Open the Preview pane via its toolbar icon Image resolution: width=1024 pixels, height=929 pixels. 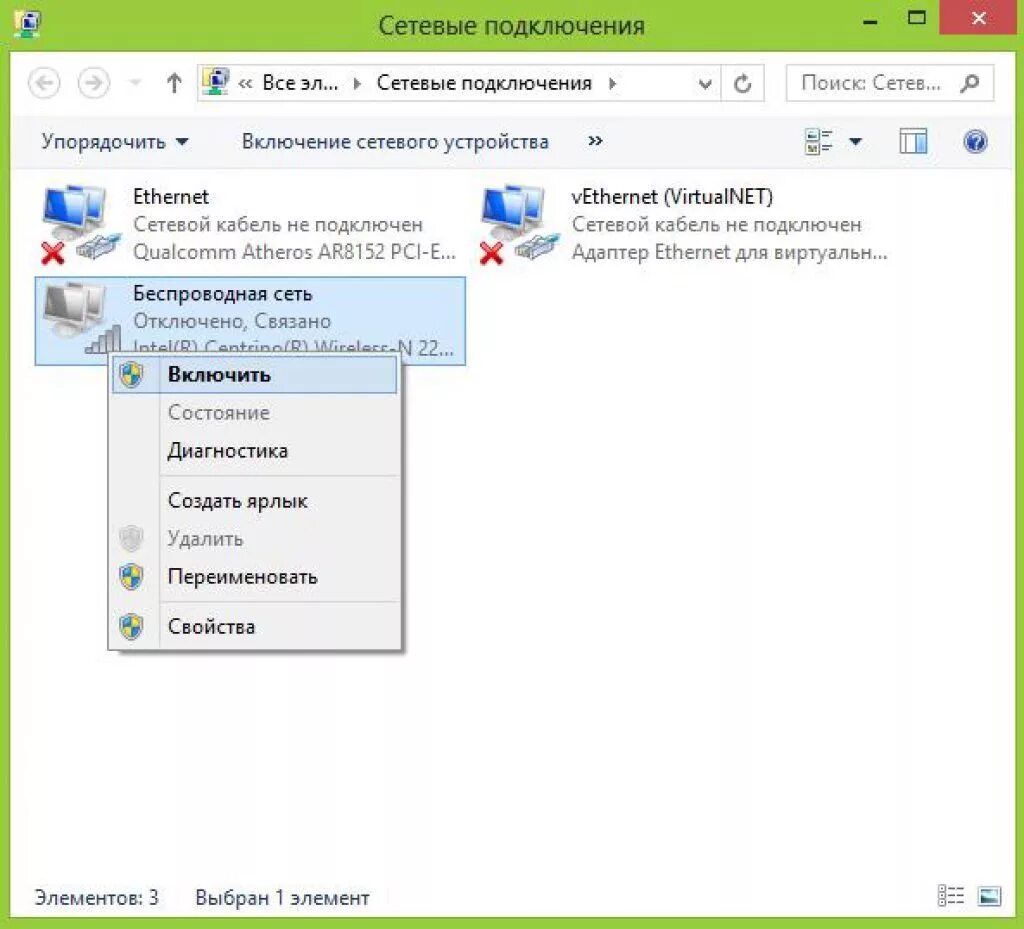913,141
